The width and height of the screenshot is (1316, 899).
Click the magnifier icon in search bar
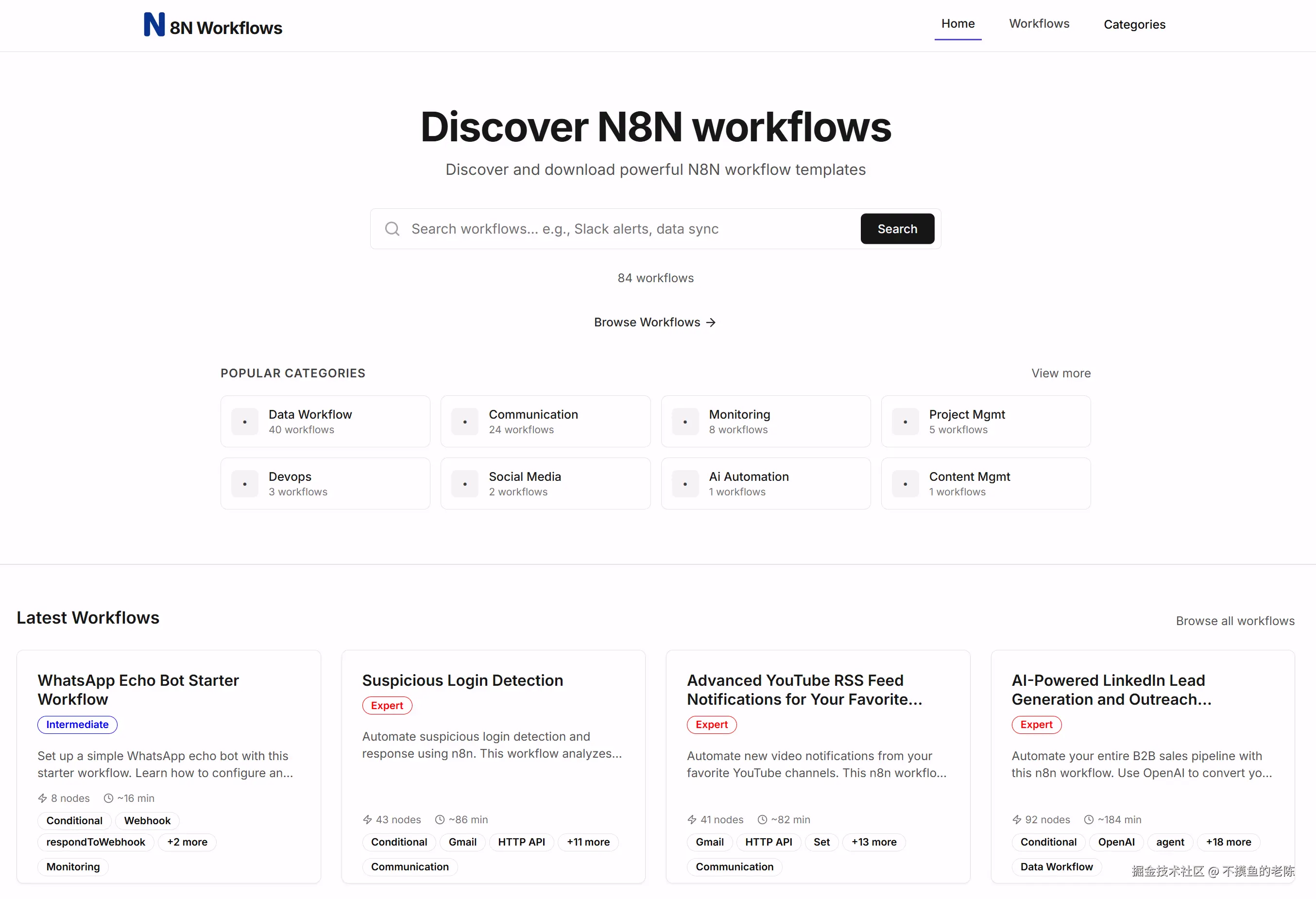[392, 229]
